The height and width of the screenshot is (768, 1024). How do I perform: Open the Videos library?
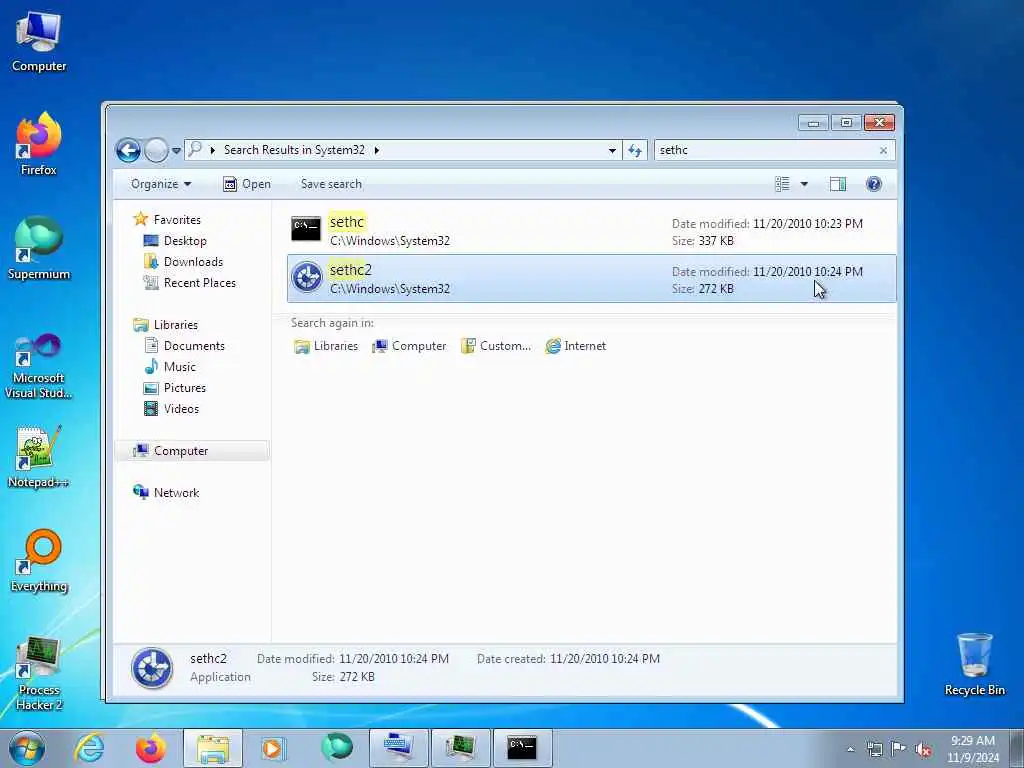click(x=172, y=409)
